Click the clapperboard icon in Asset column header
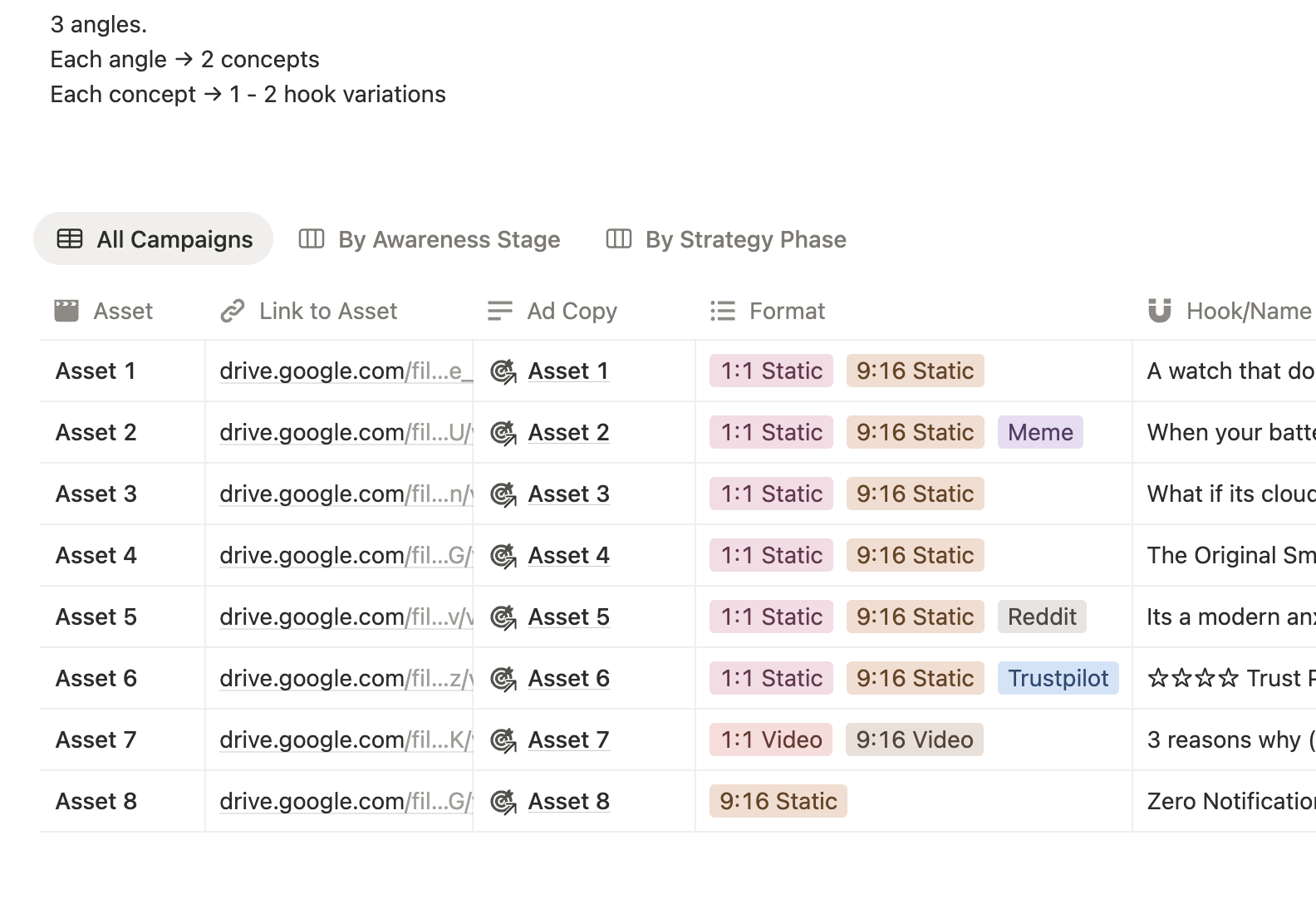This screenshot has height=899, width=1316. [x=66, y=311]
